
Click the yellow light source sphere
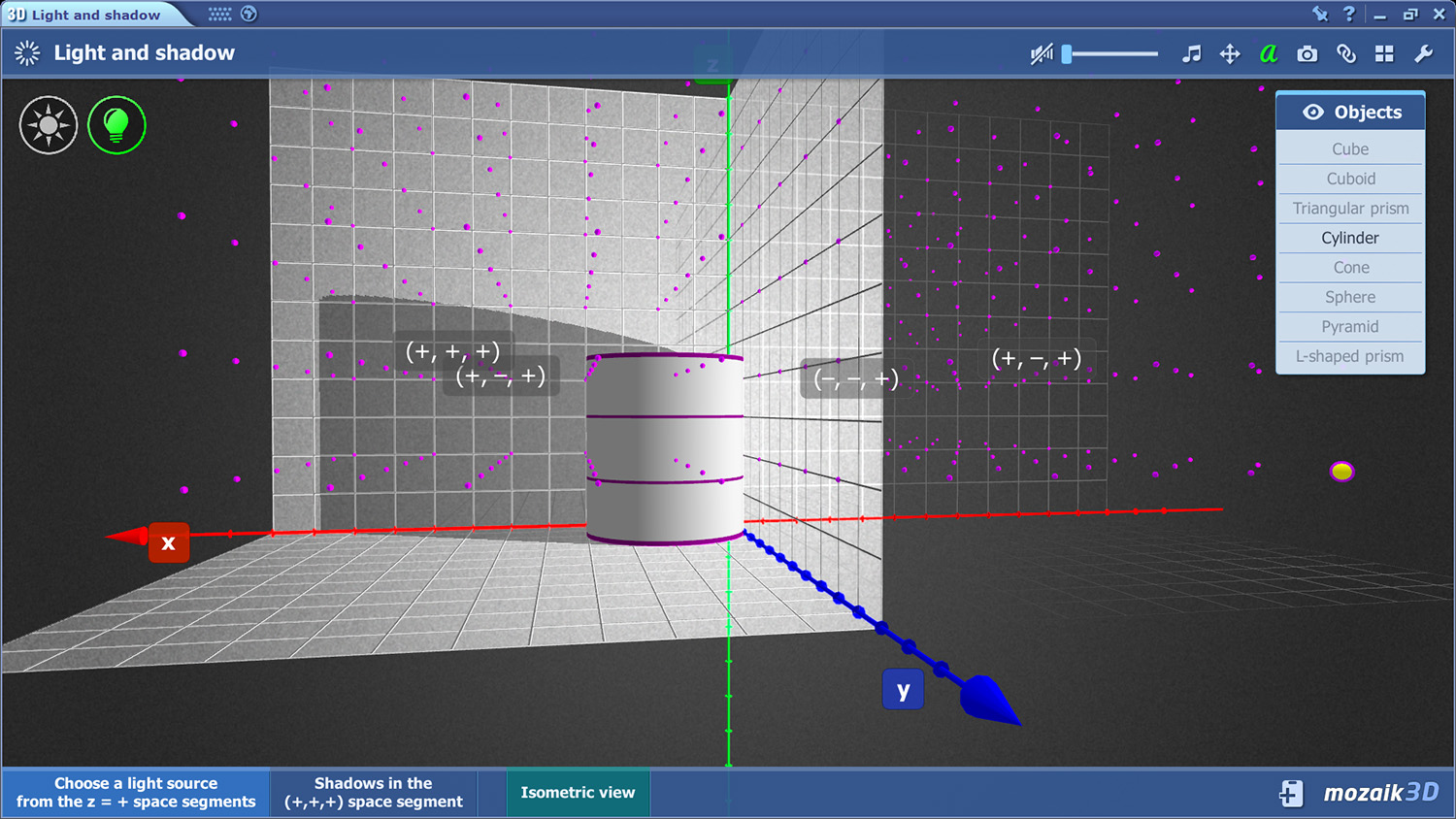coord(1341,472)
